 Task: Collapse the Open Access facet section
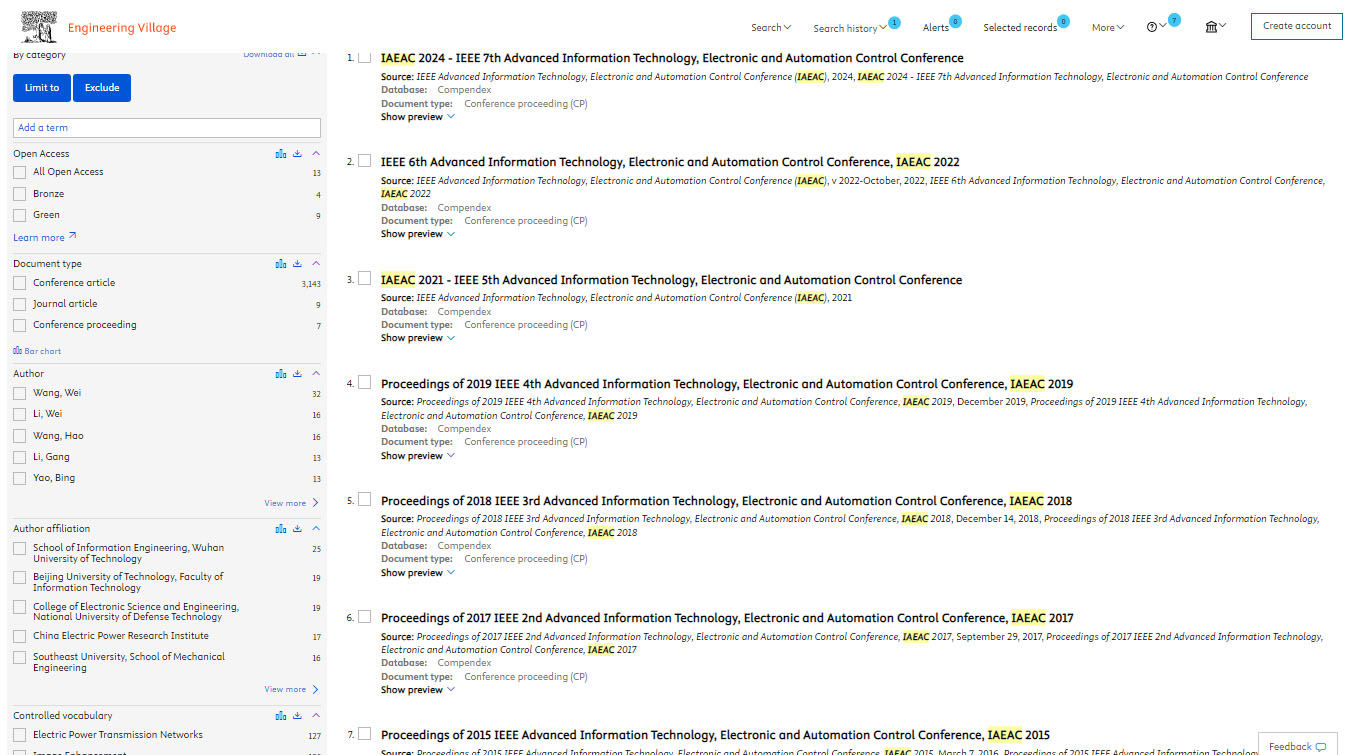point(316,154)
